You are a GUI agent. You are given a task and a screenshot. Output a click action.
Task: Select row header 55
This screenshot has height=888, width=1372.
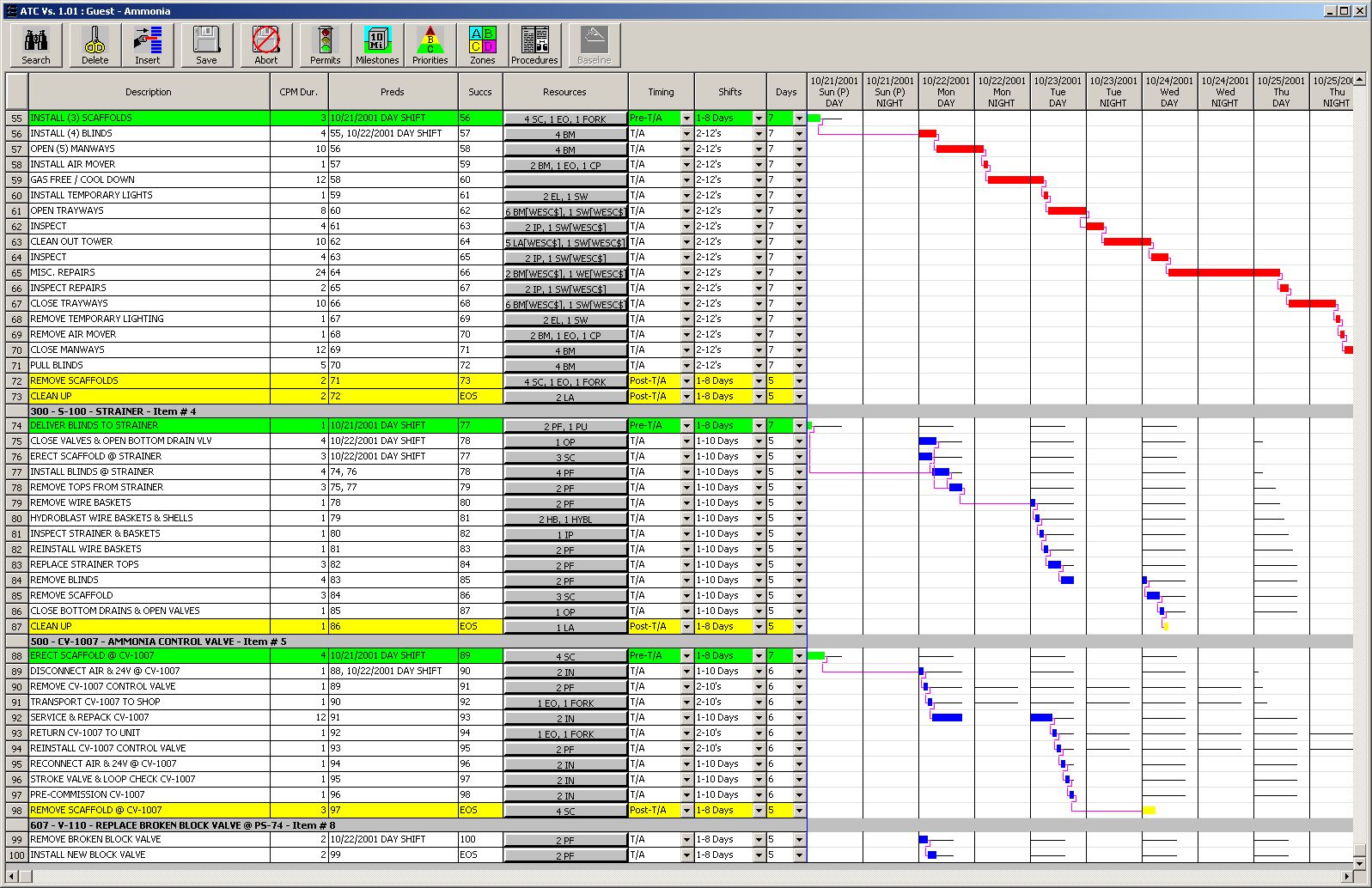pyautogui.click(x=17, y=119)
